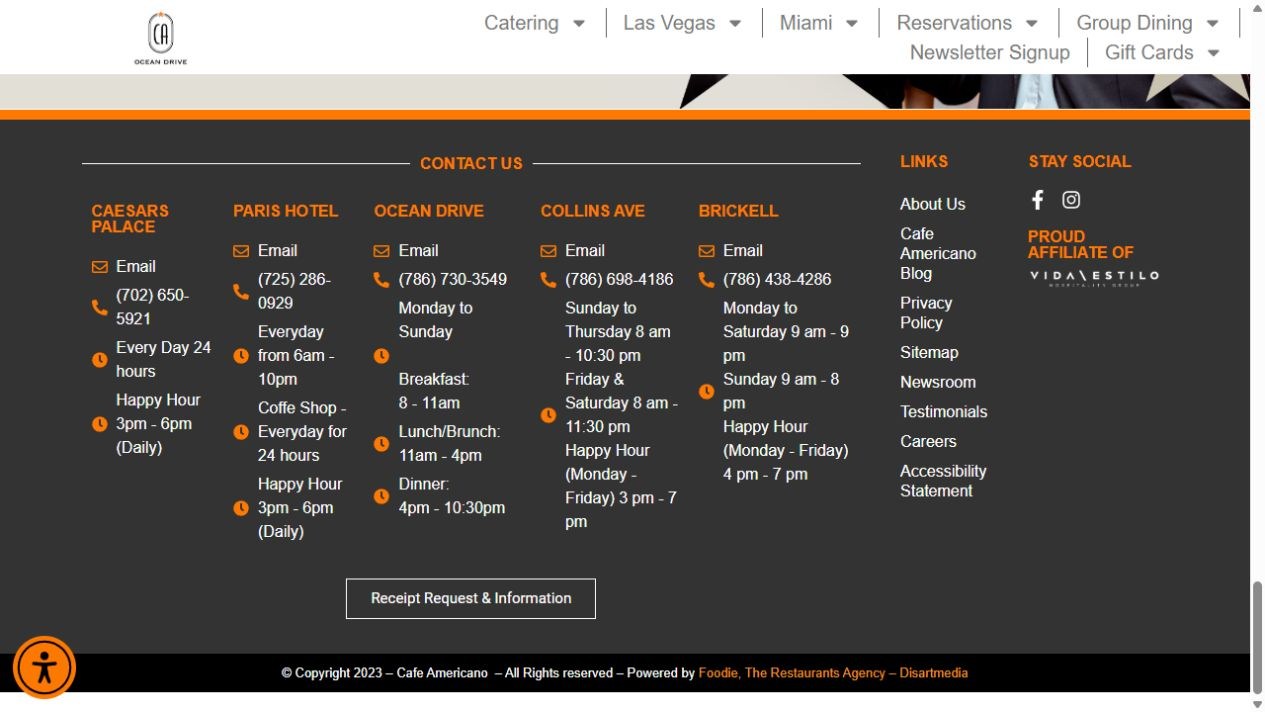
Task: Click the Cafe Americano Ocean Drive logo
Action: (161, 38)
